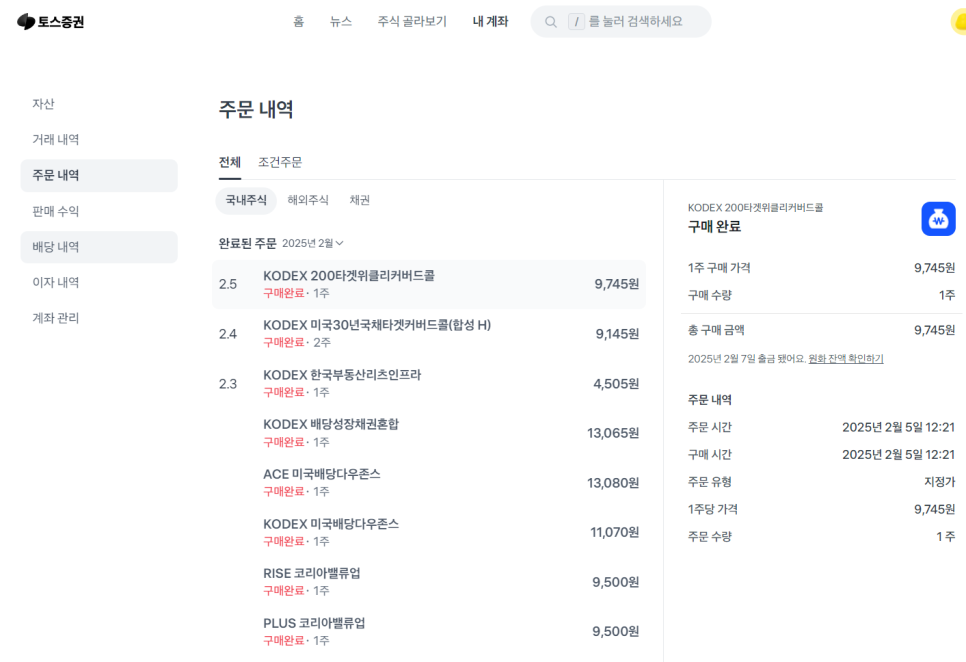The height and width of the screenshot is (662, 966).
Task: Go to 홈 in top navigation
Action: pyautogui.click(x=298, y=22)
